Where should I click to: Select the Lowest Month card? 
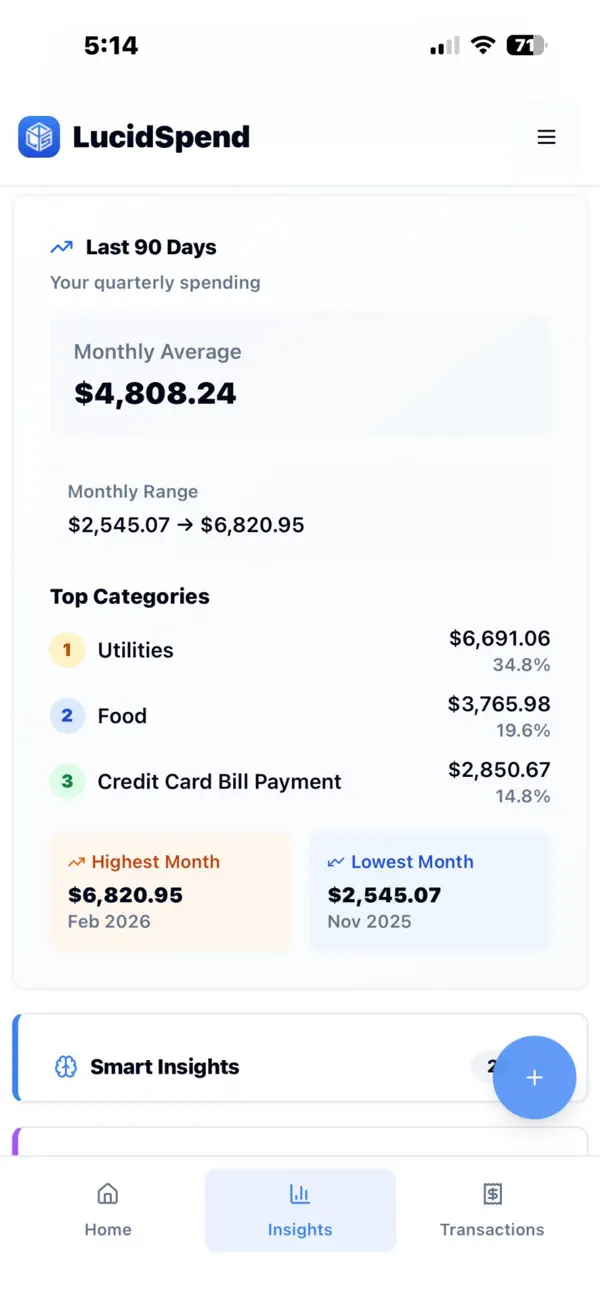(x=430, y=891)
